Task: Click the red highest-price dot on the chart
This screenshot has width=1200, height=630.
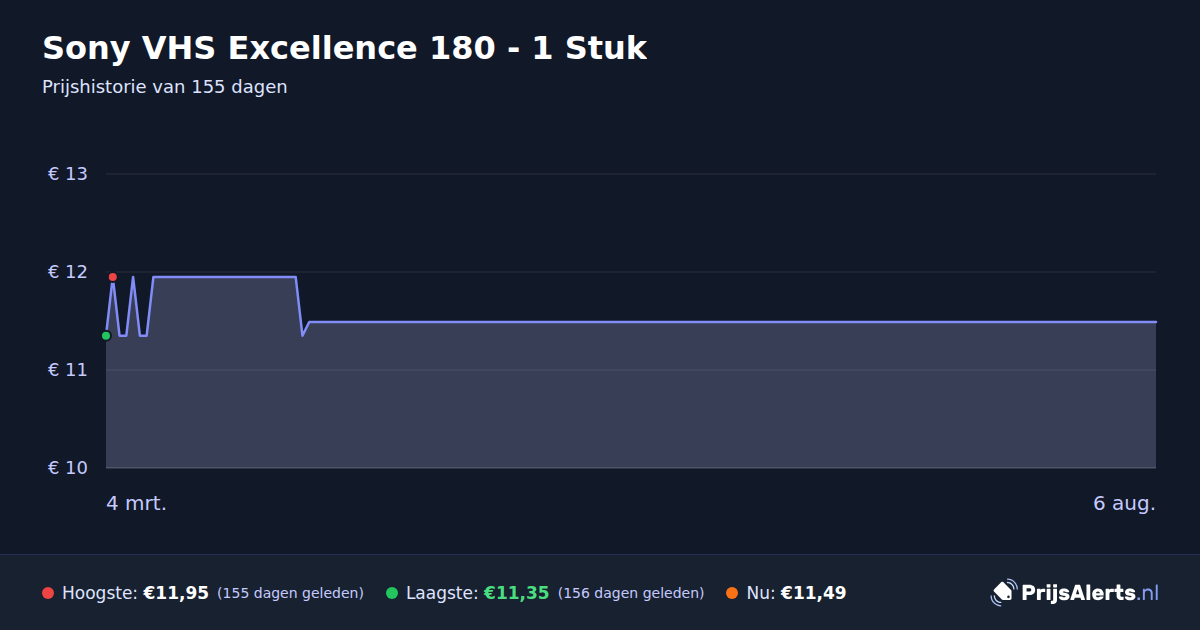Action: tap(112, 277)
